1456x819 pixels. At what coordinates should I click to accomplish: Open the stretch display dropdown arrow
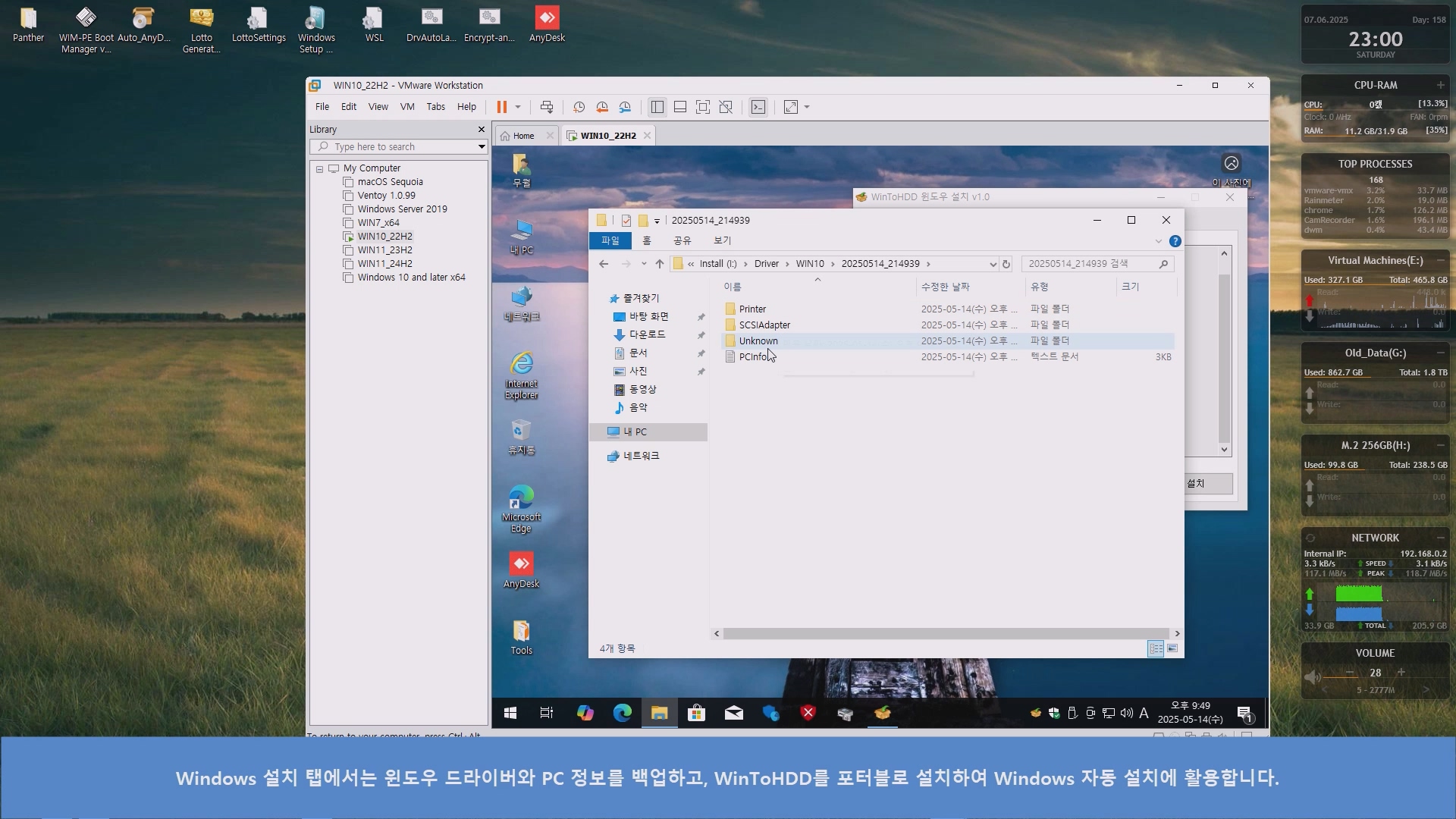coord(807,107)
